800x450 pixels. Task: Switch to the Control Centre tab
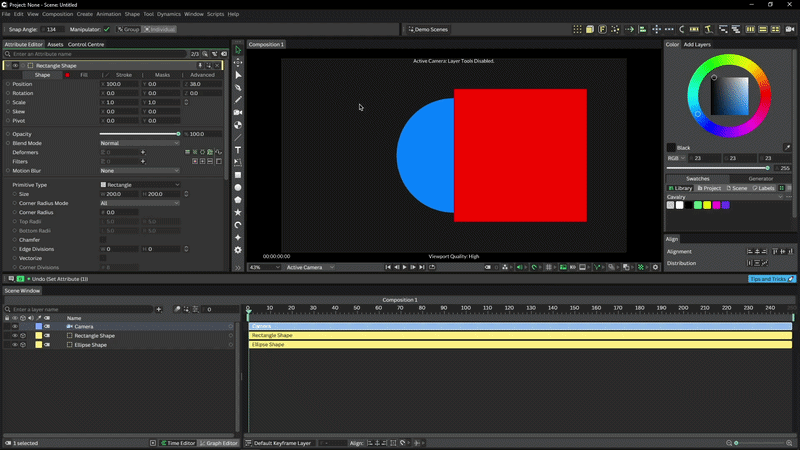click(x=86, y=44)
